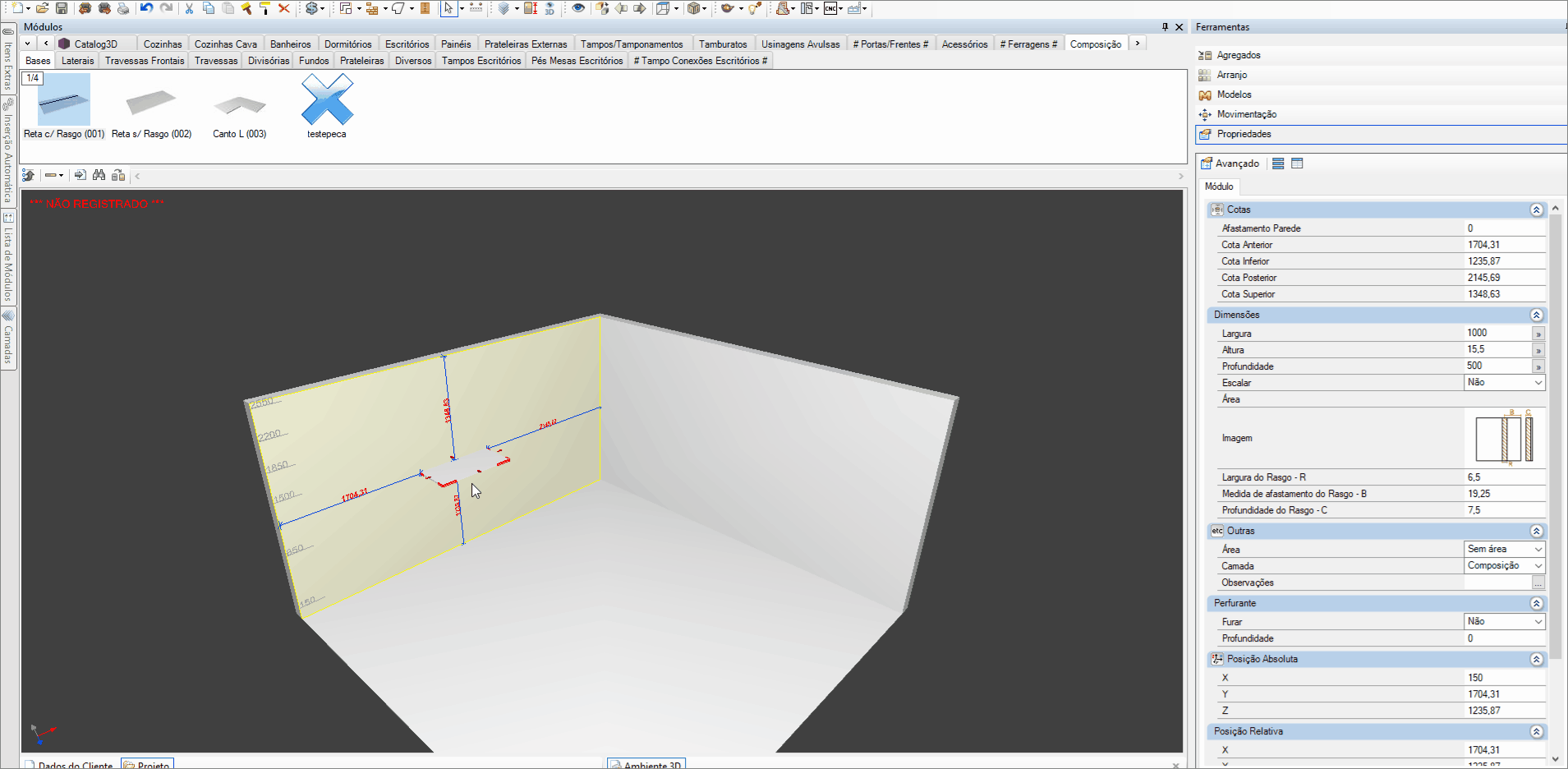Click the CNC toolbar icon

click(830, 8)
